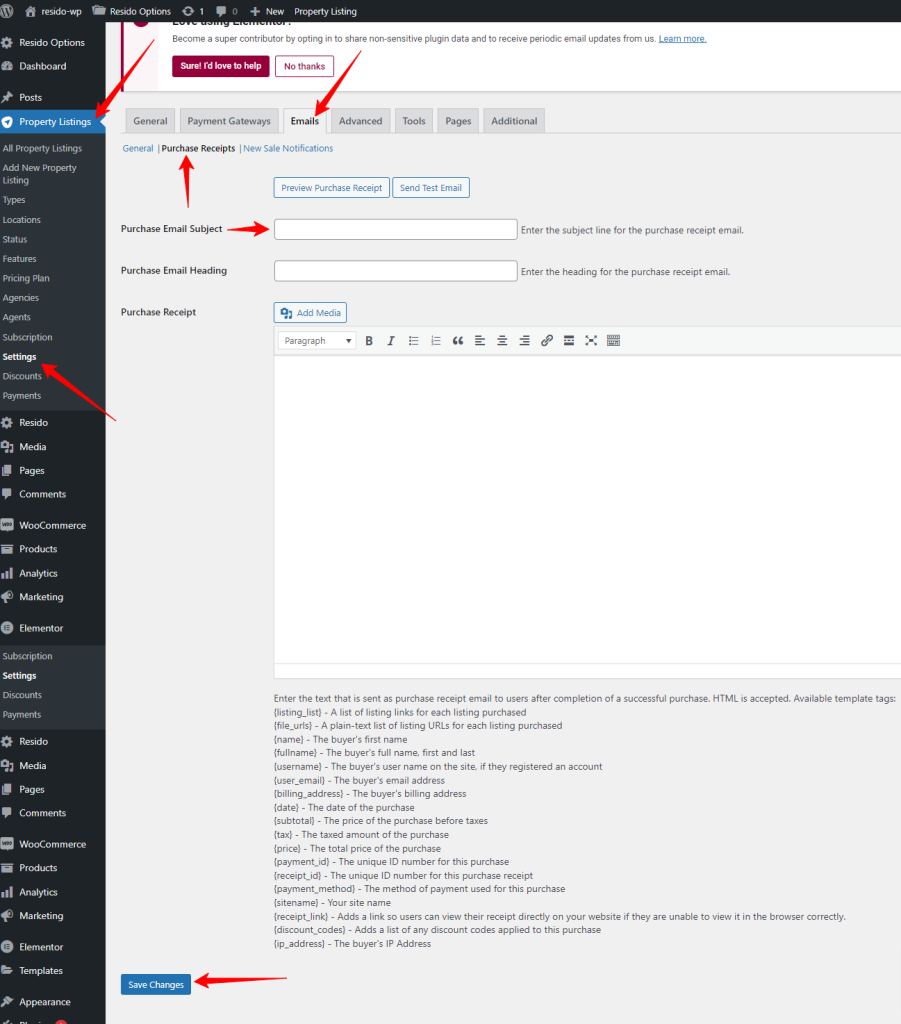
Task: Align text center in the editor
Action: 501,340
